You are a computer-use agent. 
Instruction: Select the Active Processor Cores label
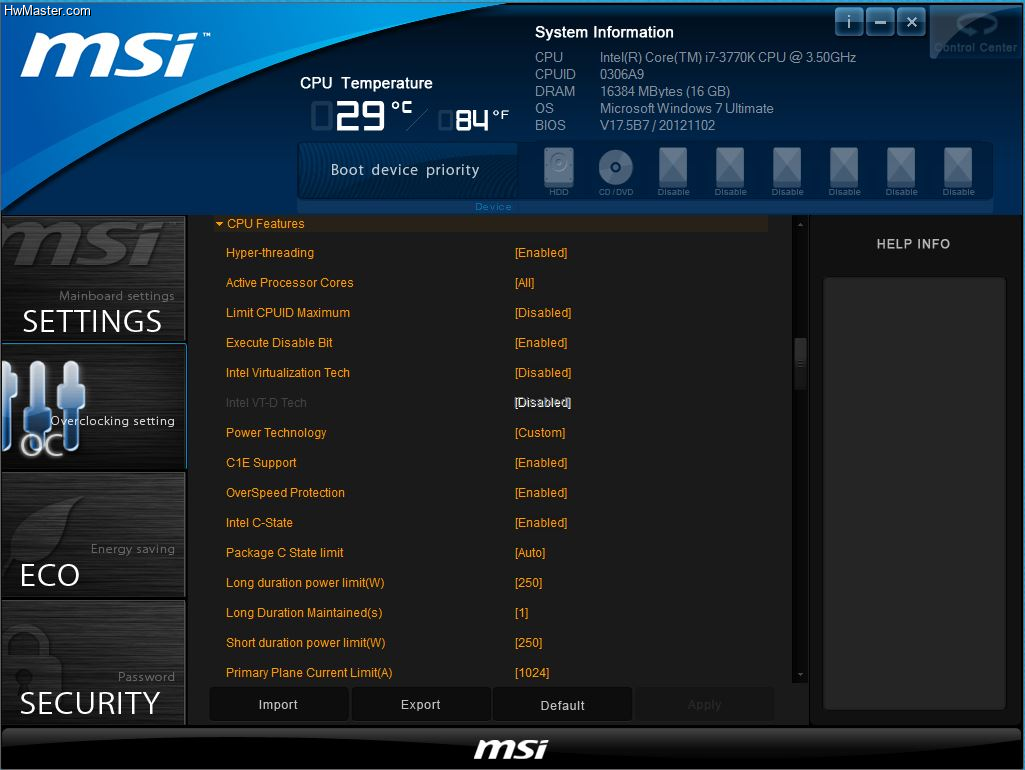(x=290, y=283)
